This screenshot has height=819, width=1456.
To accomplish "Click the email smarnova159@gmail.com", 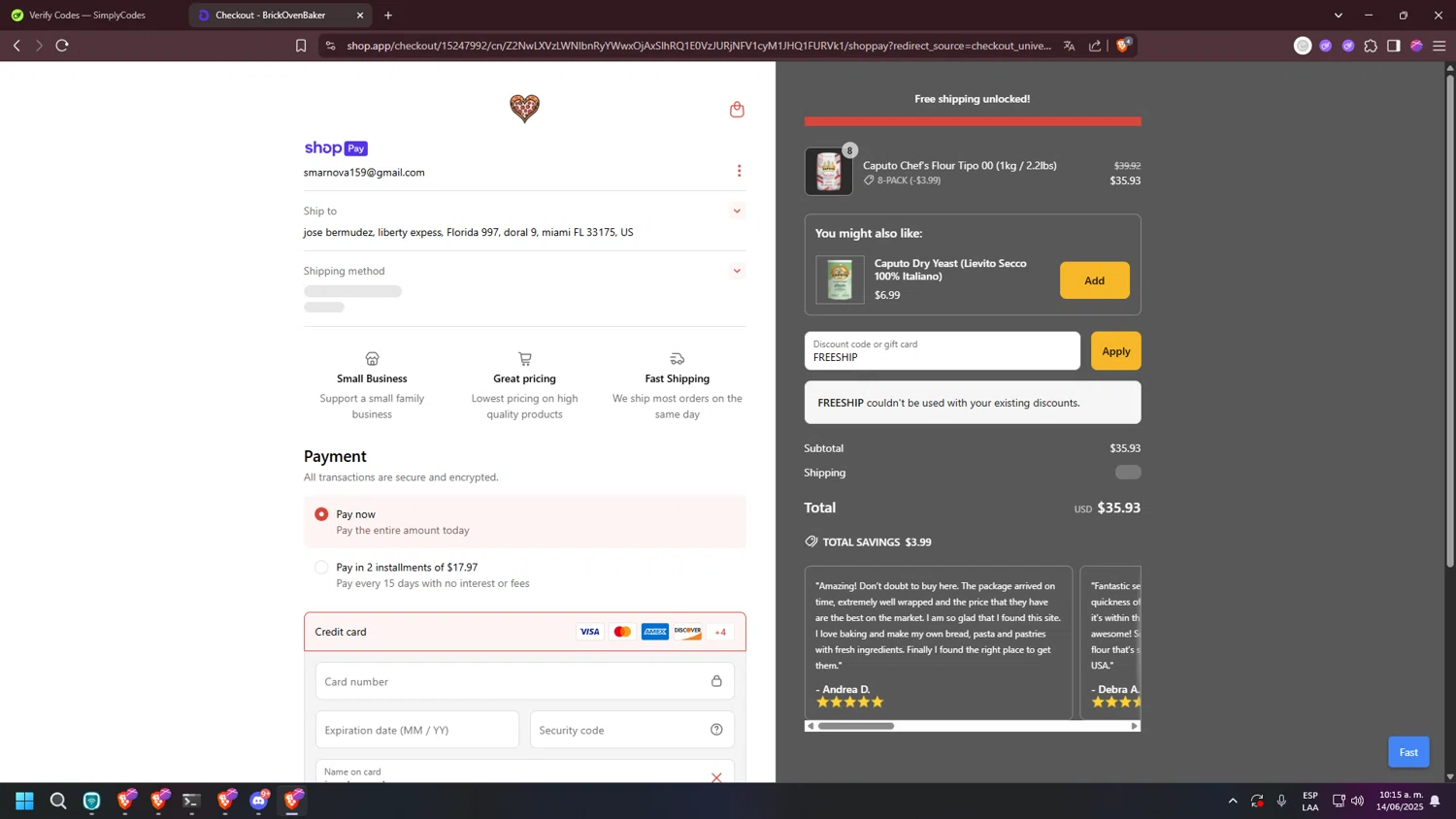I will pyautogui.click(x=364, y=173).
